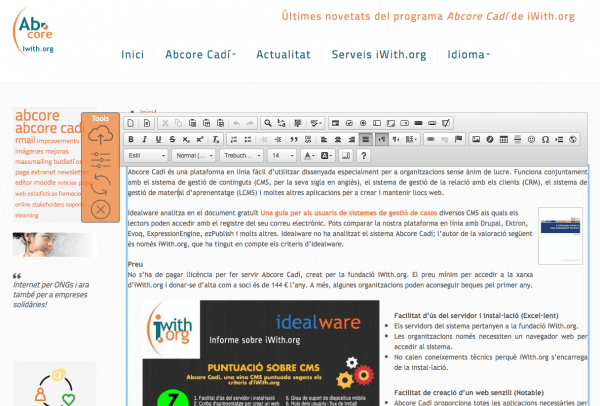
Task: Insert an IFrame with globe icon
Action: tap(573, 140)
